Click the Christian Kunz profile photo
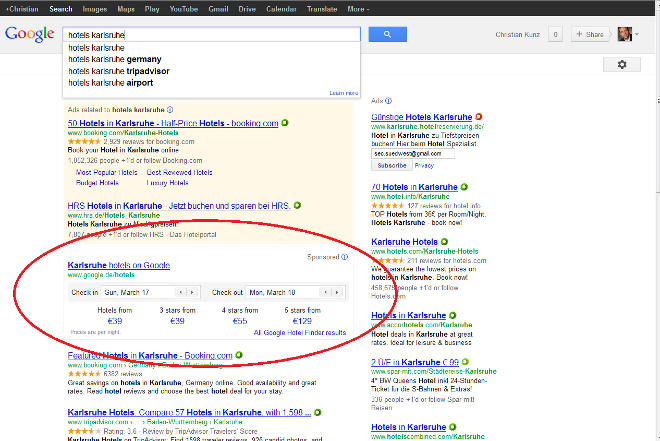This screenshot has height=441, width=660. (625, 34)
